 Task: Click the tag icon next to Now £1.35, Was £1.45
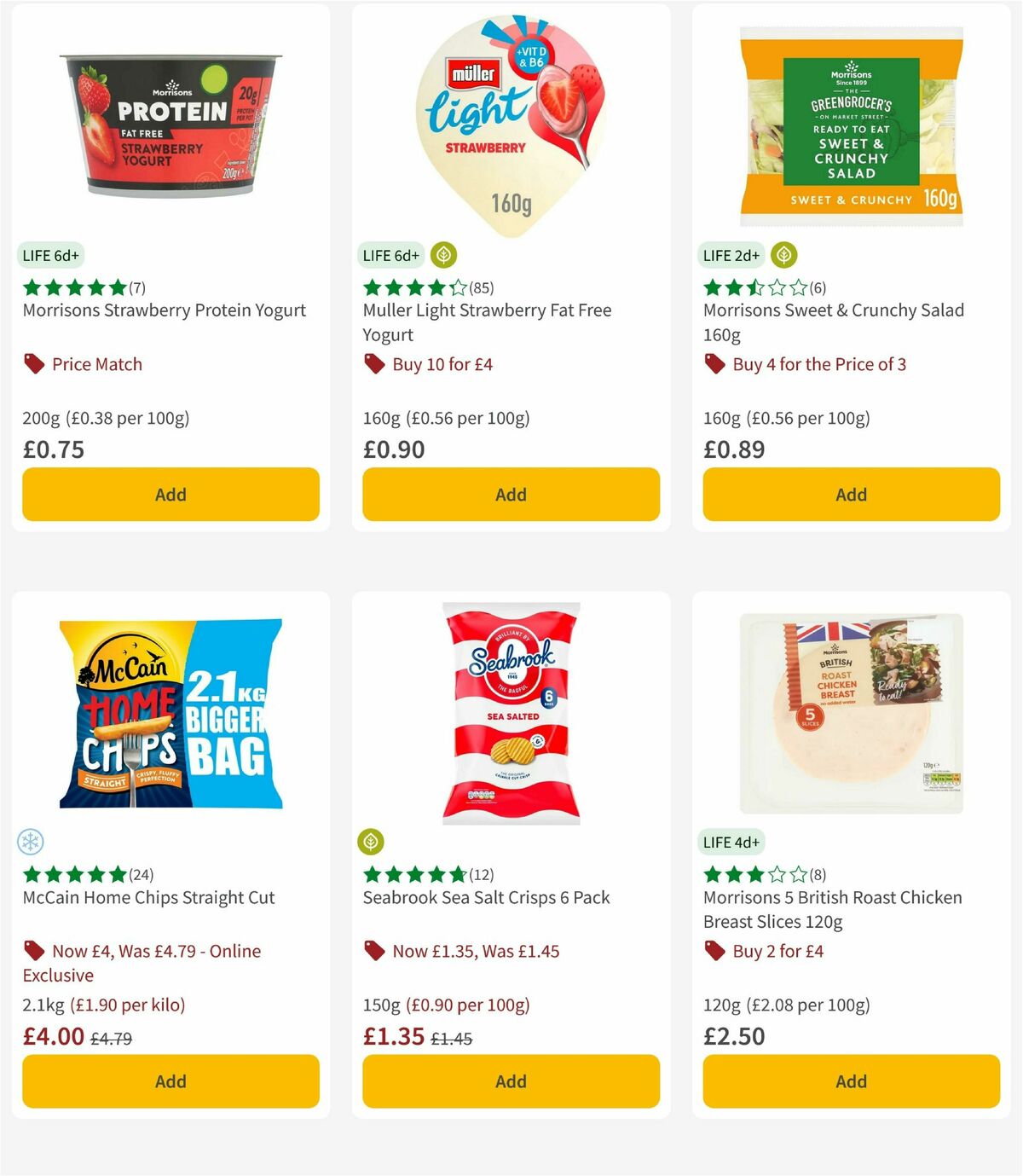coord(373,950)
